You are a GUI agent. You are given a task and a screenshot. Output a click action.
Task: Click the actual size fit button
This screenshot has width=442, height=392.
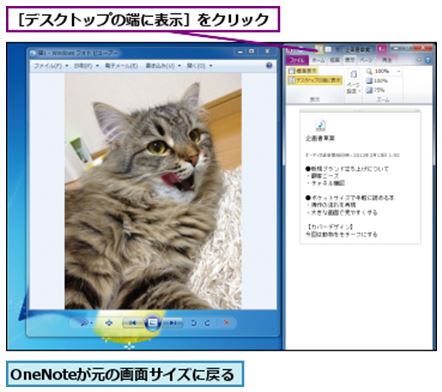[109, 323]
